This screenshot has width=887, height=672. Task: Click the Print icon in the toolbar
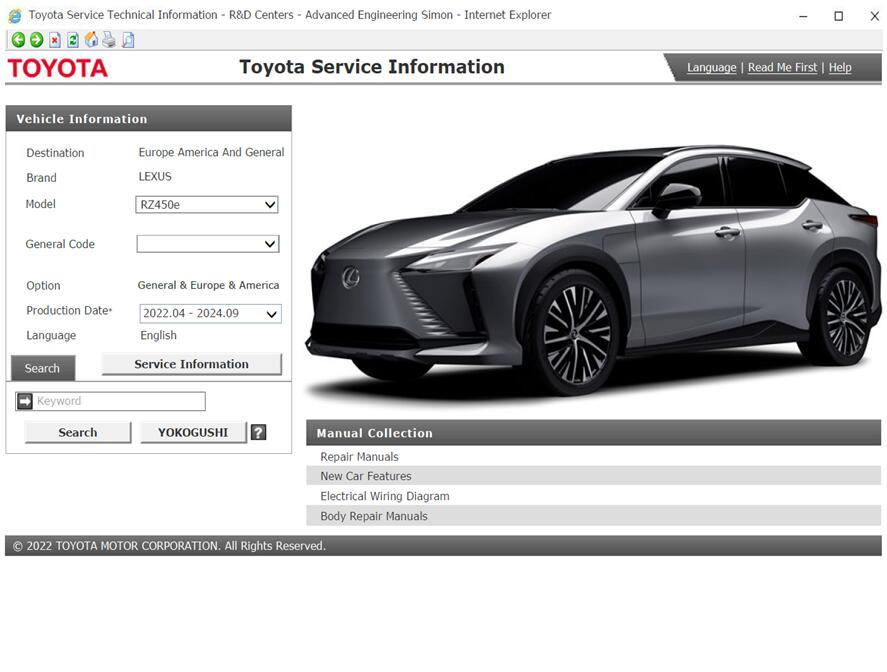click(109, 40)
